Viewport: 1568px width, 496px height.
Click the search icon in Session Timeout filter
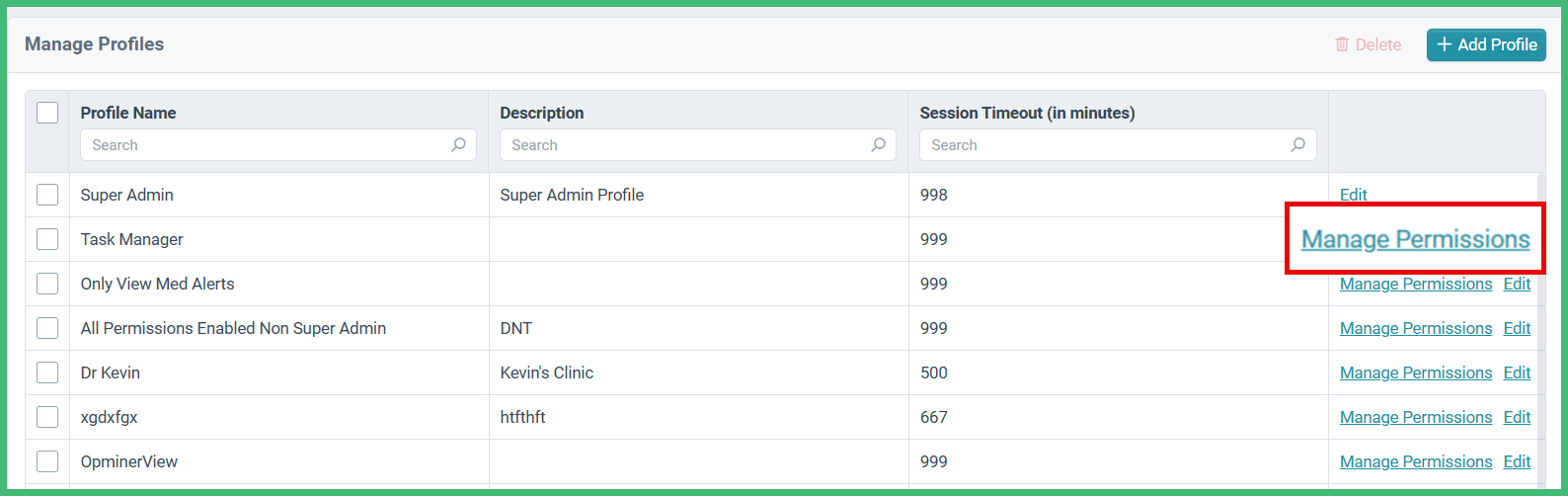tap(1298, 145)
